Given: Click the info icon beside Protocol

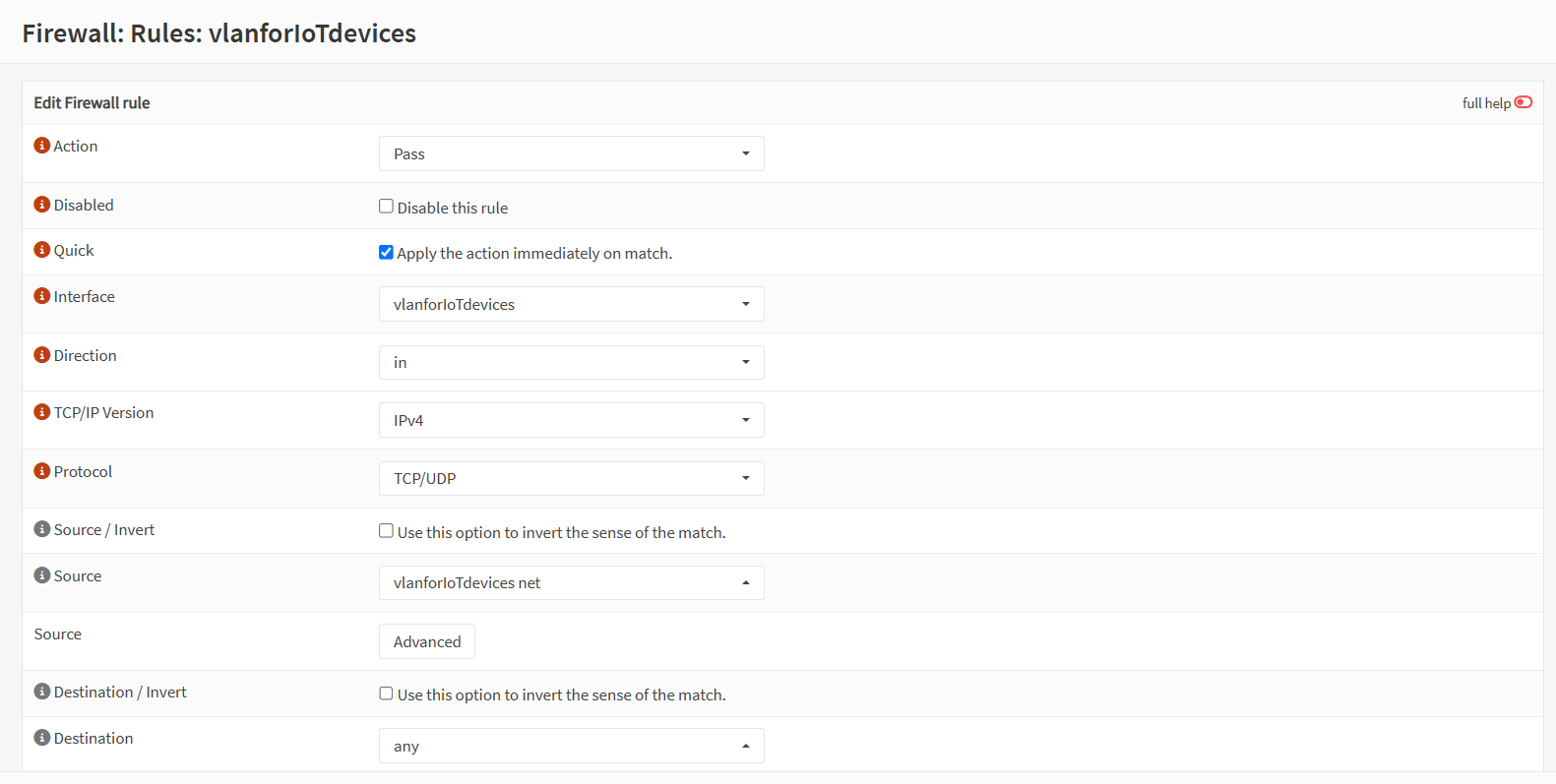Looking at the screenshot, I should point(41,471).
